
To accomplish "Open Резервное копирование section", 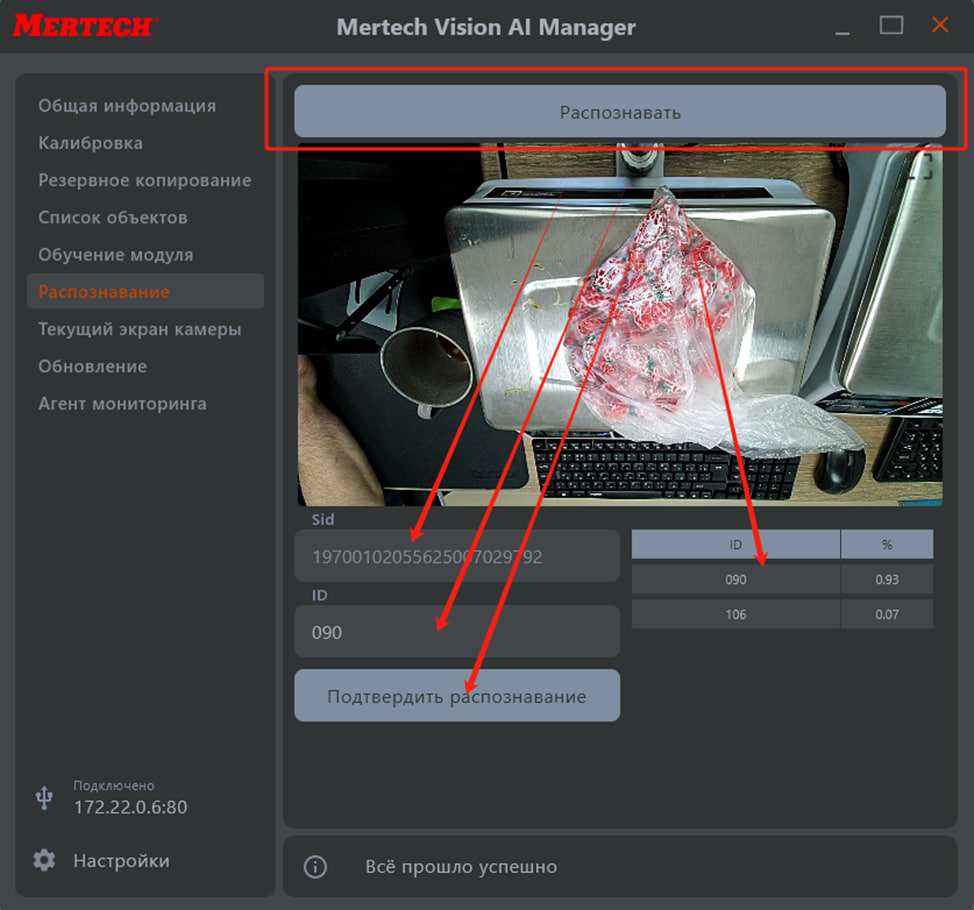I will pos(144,180).
